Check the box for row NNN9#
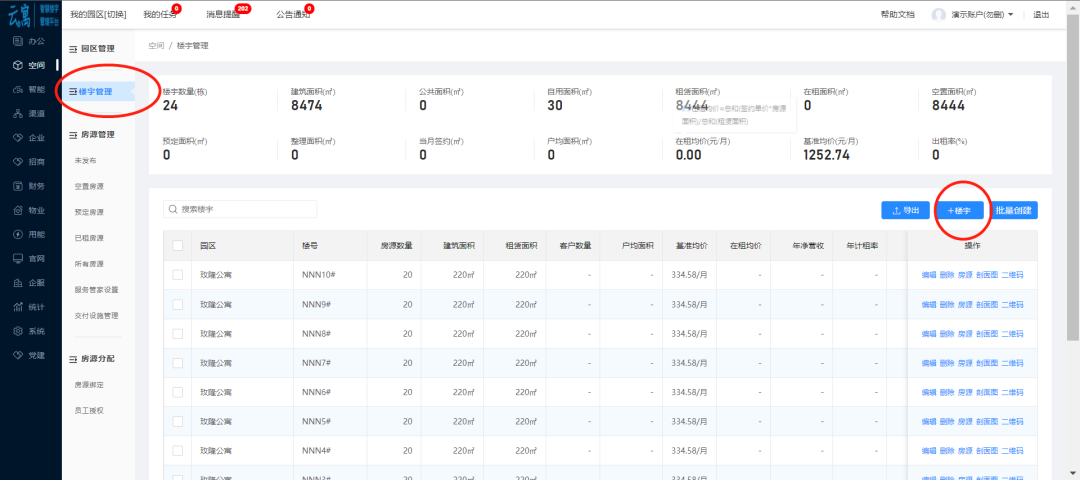Image resolution: width=1080 pixels, height=480 pixels. [178, 304]
